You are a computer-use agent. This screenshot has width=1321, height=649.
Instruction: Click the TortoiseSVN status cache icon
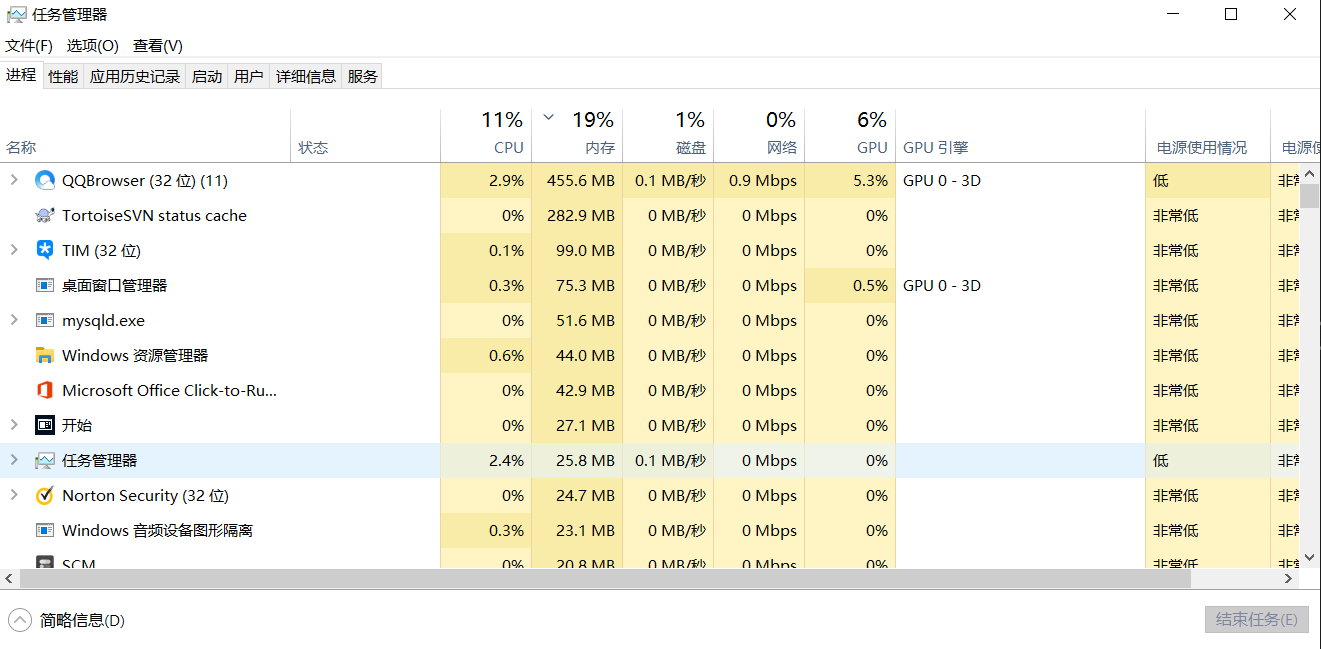[x=45, y=216]
